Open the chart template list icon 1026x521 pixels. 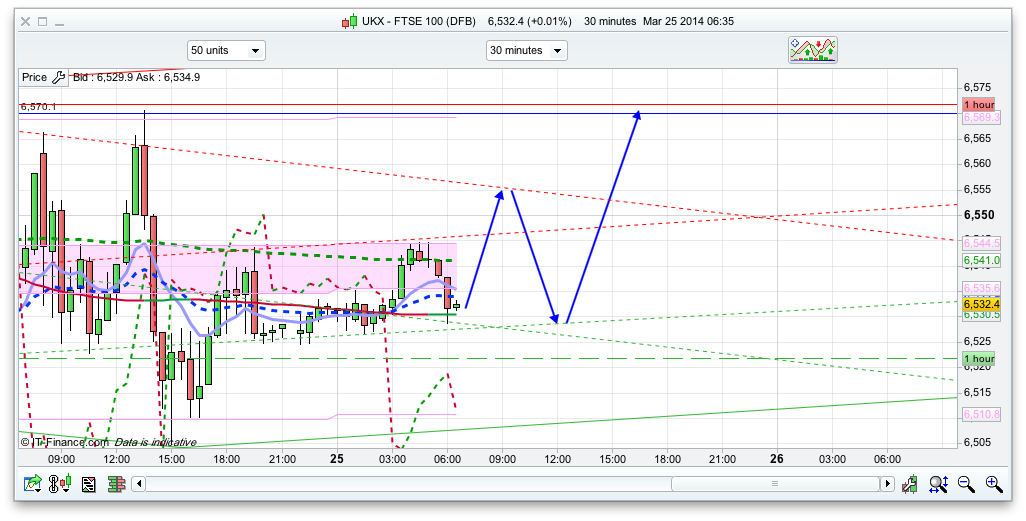pyautogui.click(x=88, y=485)
